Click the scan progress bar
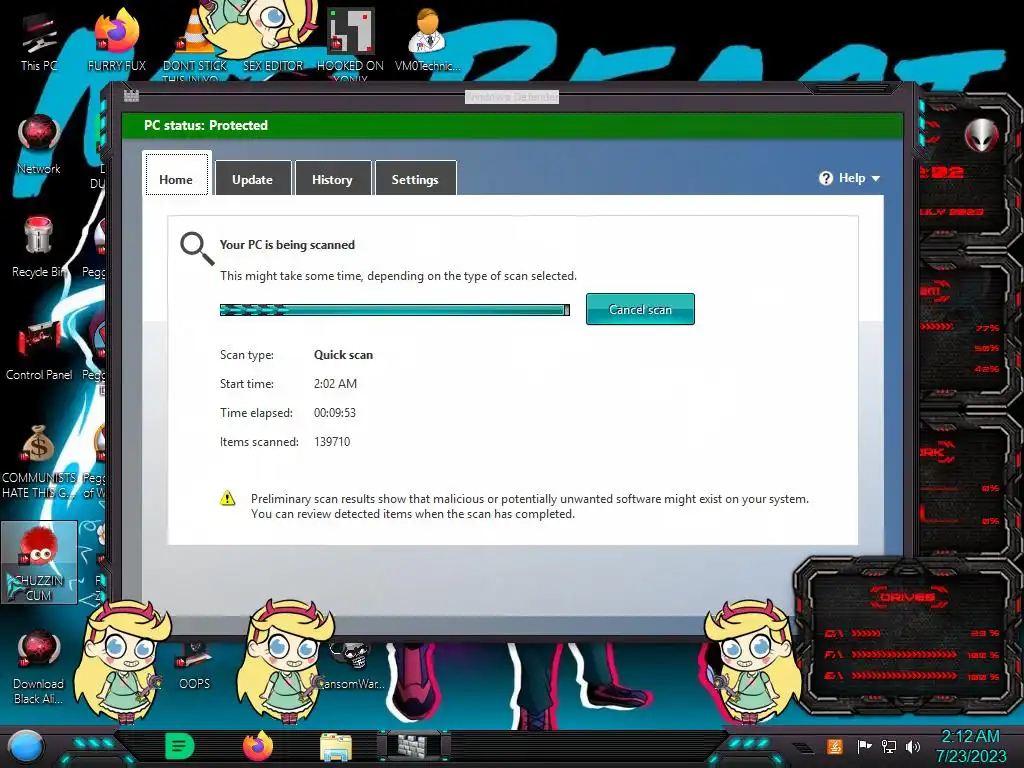Image resolution: width=1024 pixels, height=768 pixels. click(394, 310)
